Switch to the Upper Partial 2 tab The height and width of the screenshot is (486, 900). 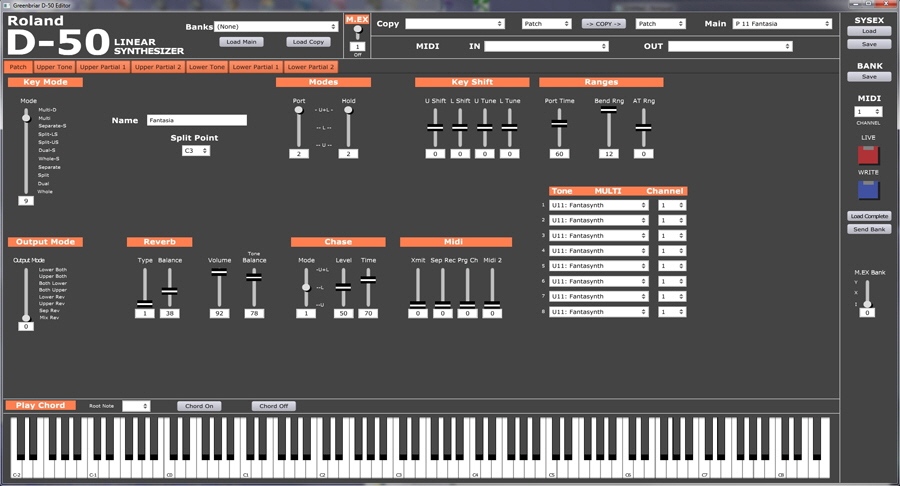pos(158,67)
